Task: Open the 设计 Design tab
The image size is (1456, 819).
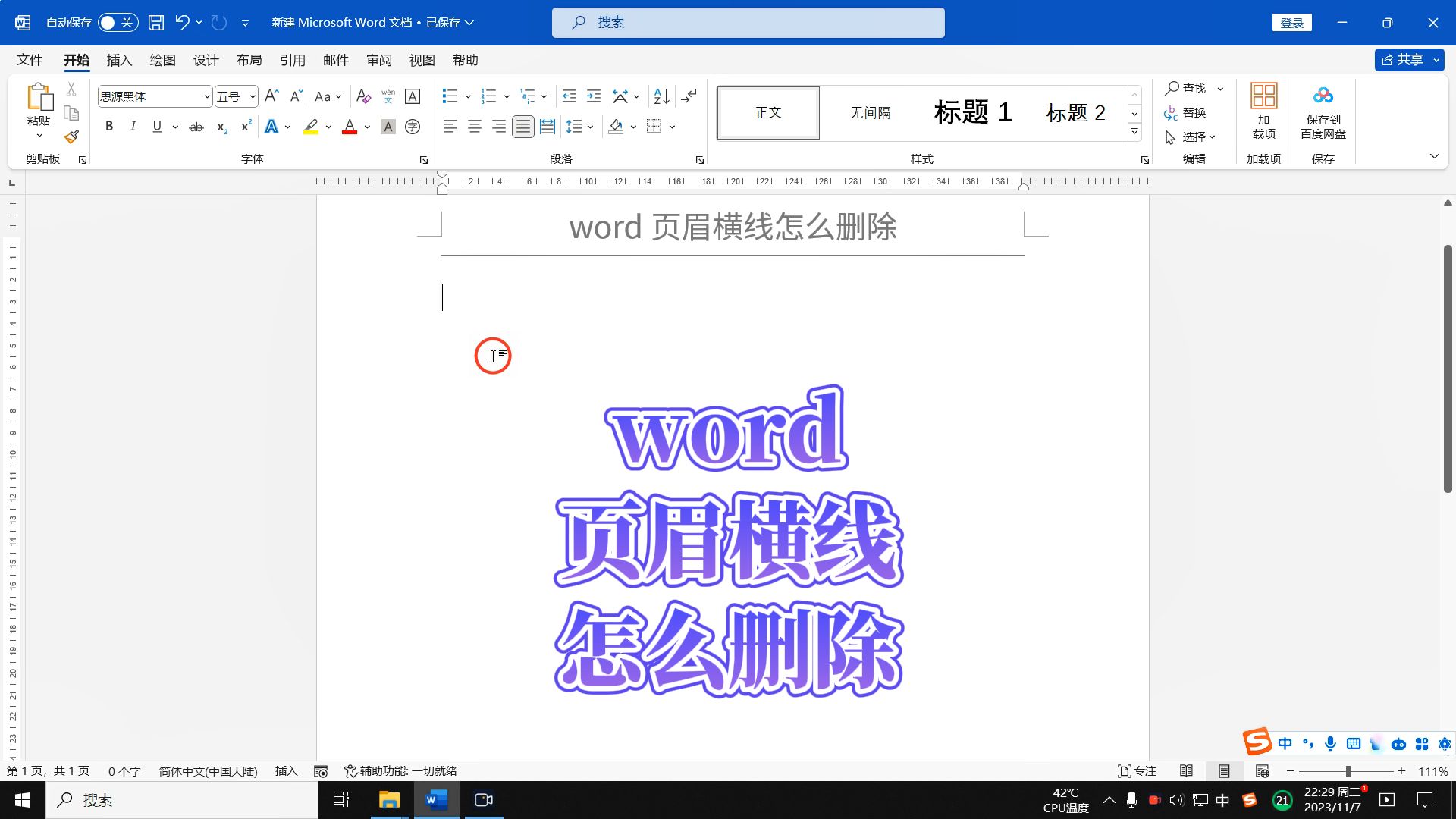Action: 206,60
